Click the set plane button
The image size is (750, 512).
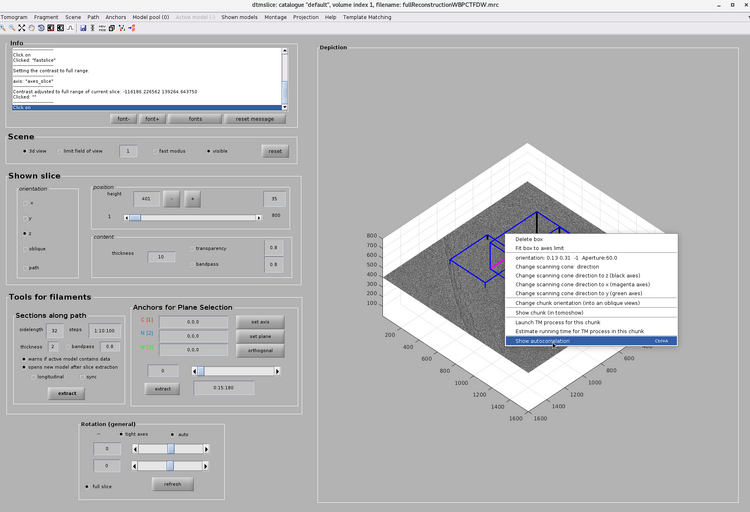tap(259, 335)
